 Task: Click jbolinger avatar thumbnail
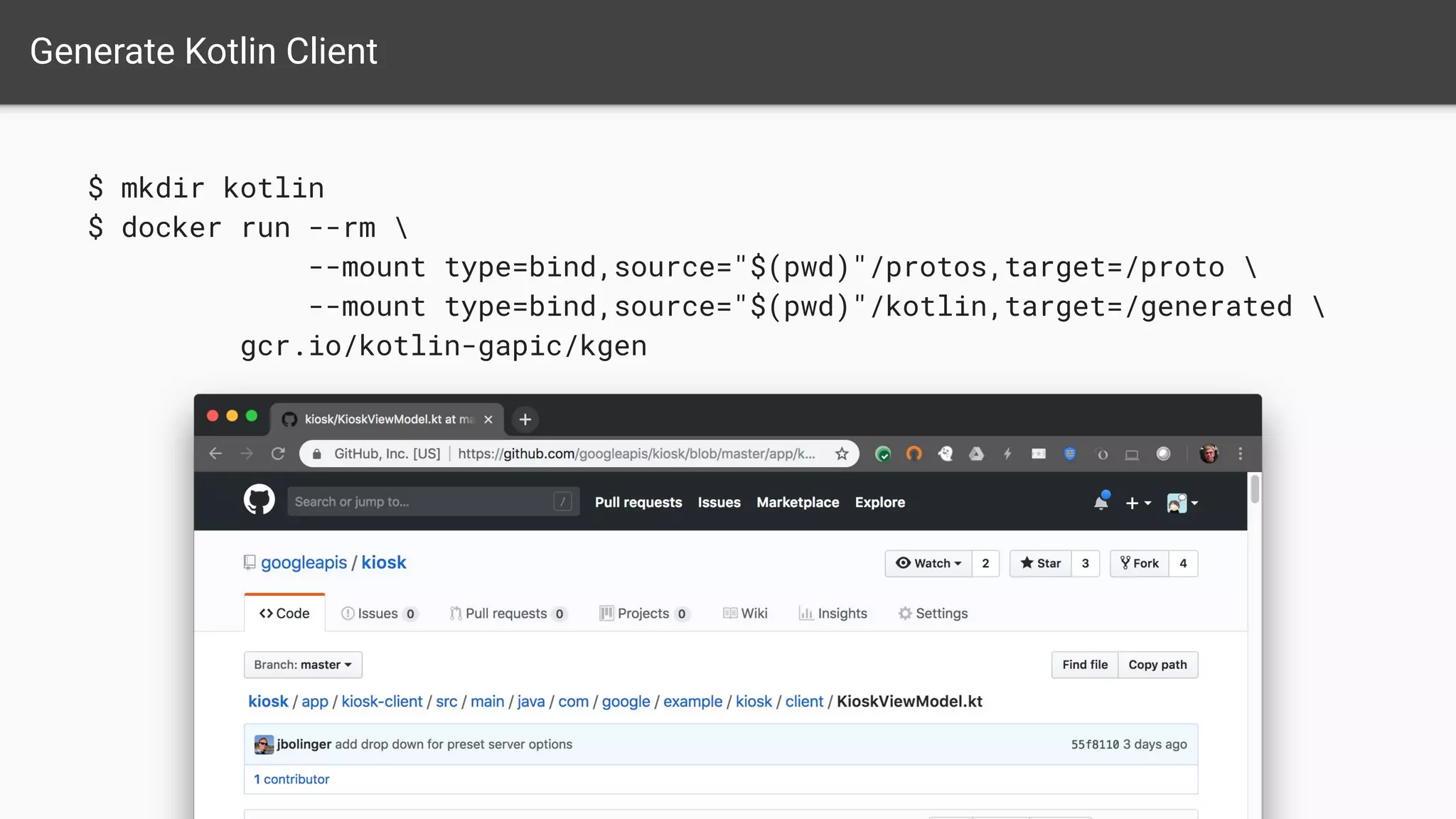(x=264, y=744)
